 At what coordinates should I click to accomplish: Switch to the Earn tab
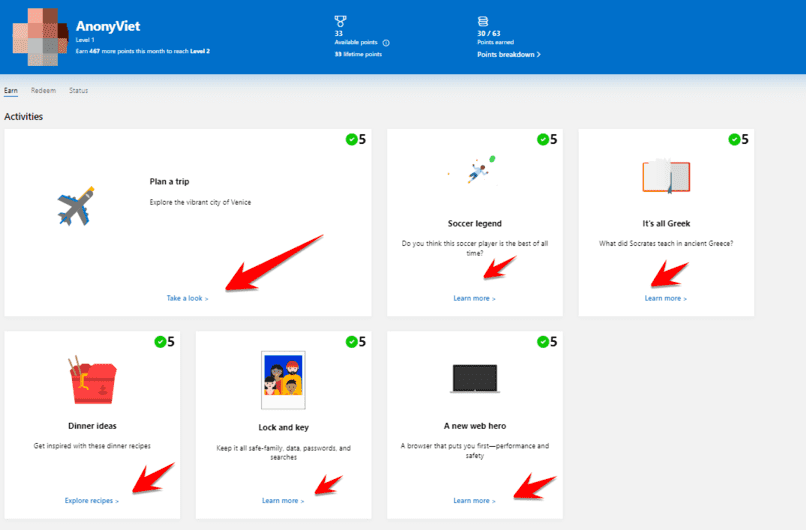point(11,90)
